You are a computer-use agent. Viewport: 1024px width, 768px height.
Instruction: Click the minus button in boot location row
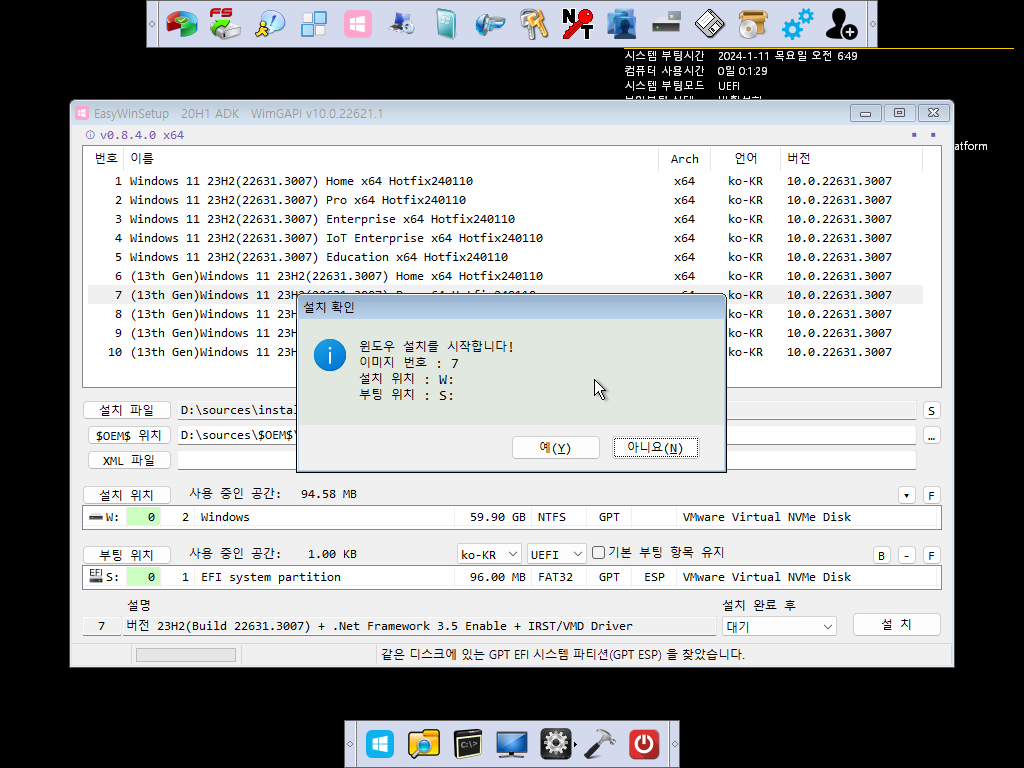click(x=906, y=556)
